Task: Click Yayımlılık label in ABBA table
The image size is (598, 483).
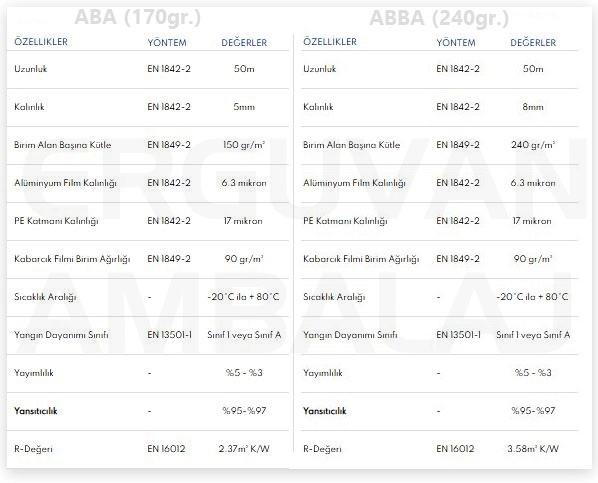Action: coord(323,373)
